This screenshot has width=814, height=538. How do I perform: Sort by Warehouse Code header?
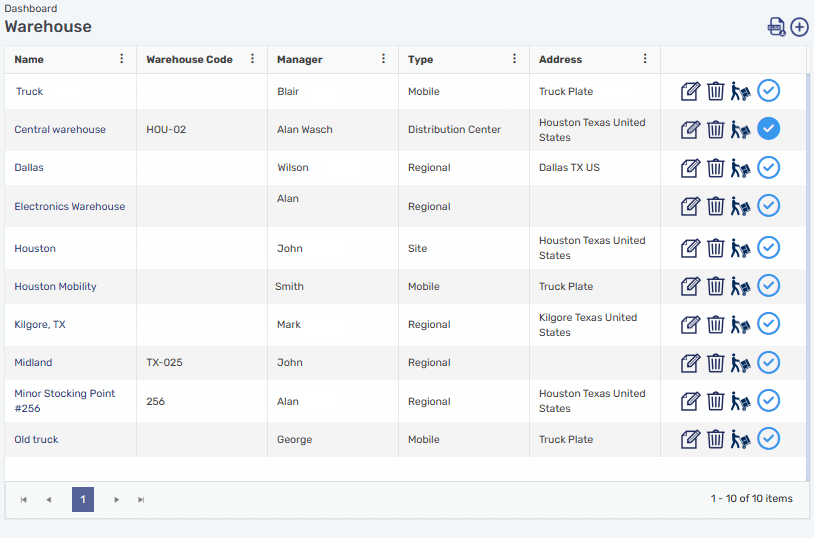(189, 60)
